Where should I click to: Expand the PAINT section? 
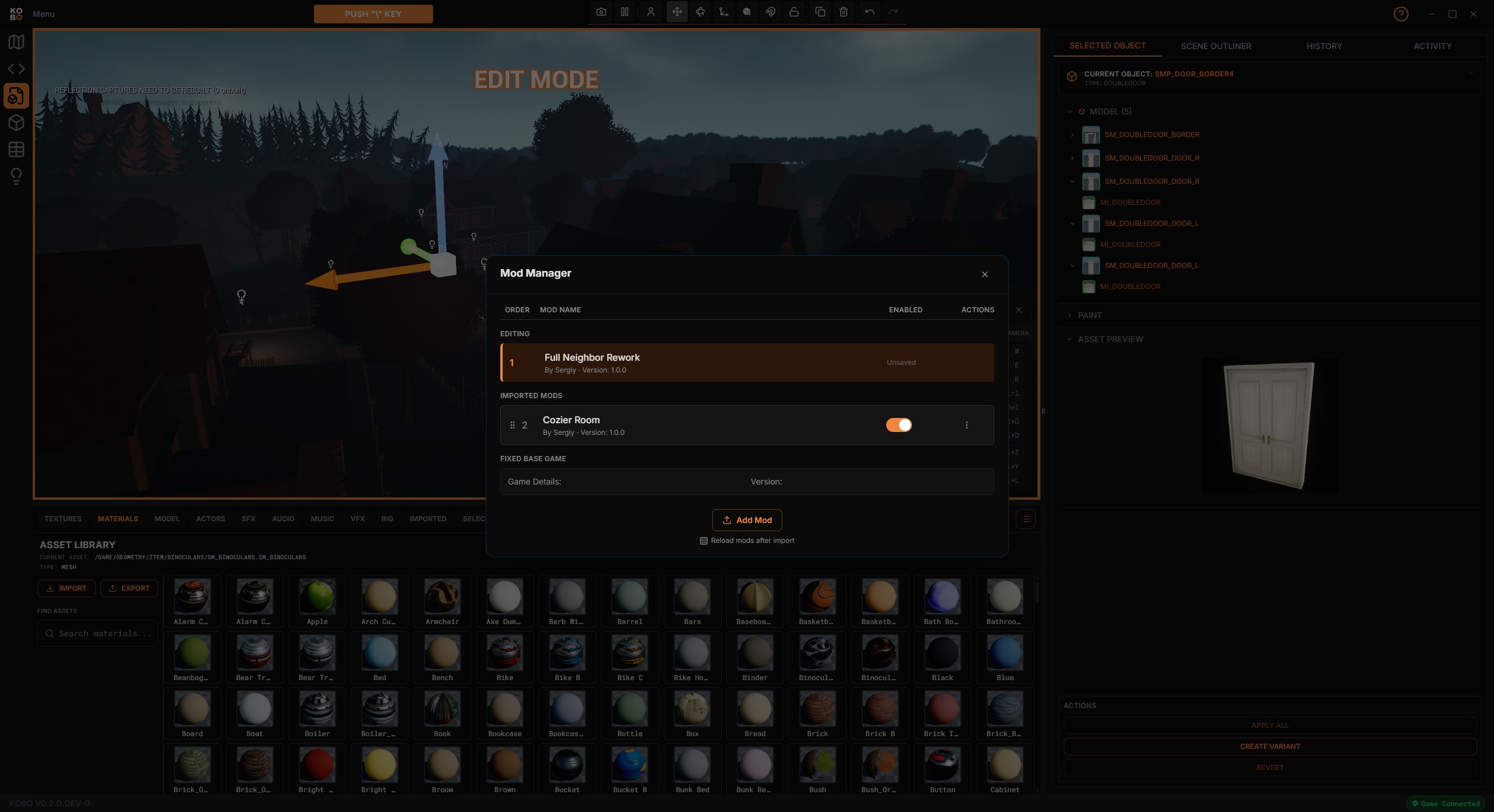[1070, 315]
